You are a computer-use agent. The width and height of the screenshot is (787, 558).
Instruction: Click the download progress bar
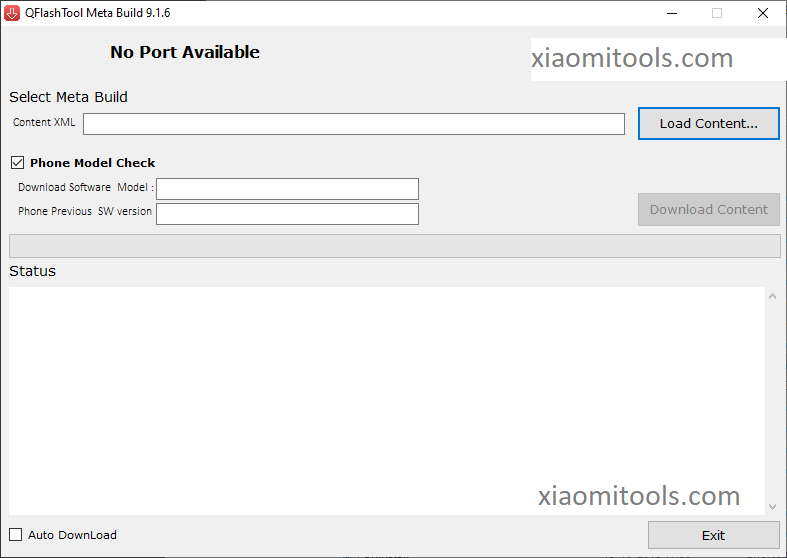[x=394, y=246]
